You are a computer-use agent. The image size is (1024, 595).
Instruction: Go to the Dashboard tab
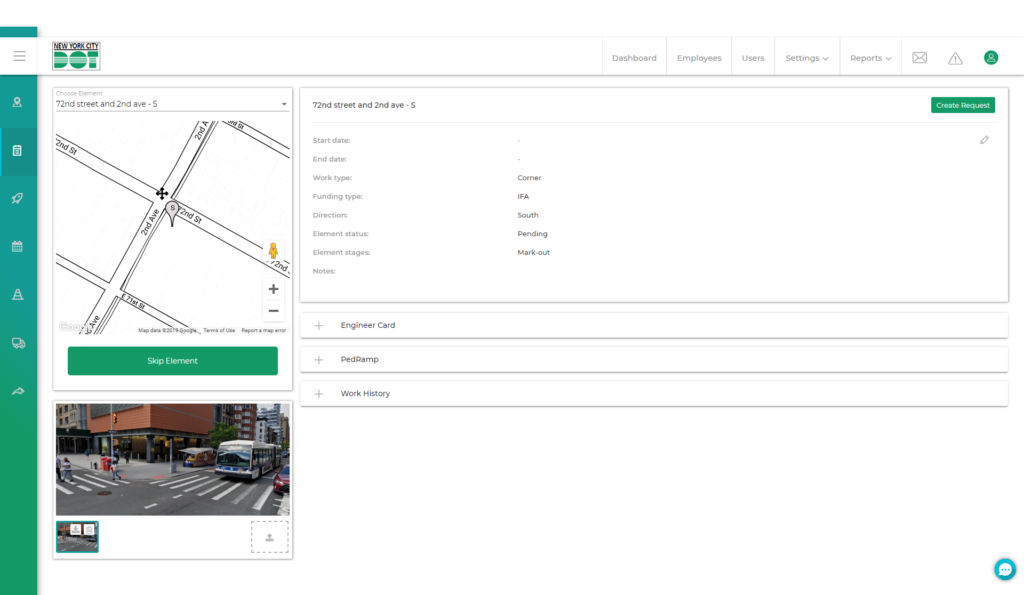coord(634,58)
